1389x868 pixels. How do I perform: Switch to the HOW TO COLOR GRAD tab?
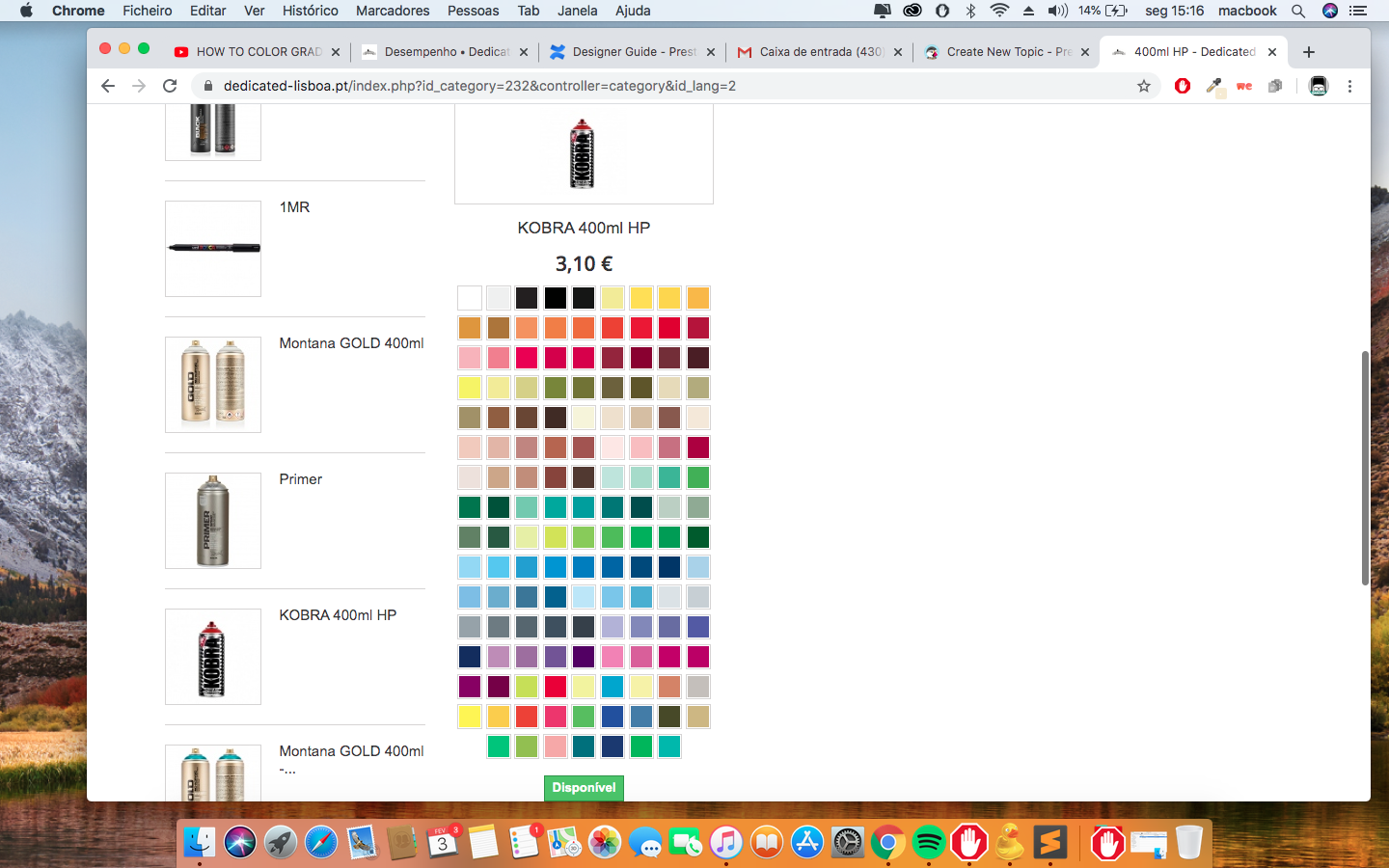point(258,52)
